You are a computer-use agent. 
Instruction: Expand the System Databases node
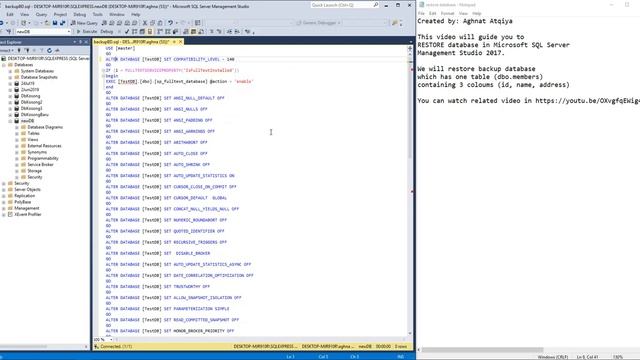pos(10,71)
